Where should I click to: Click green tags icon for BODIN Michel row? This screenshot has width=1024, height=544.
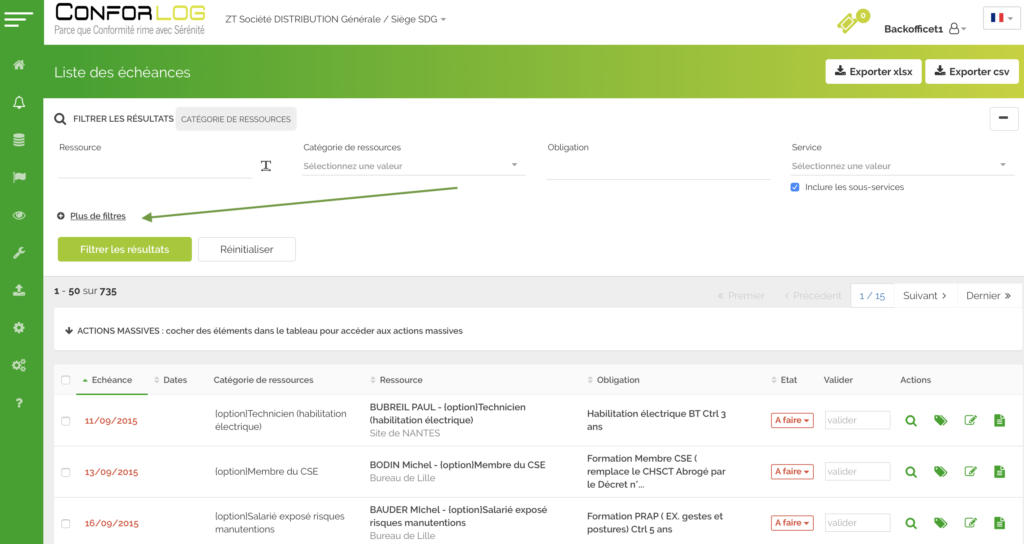(x=940, y=471)
